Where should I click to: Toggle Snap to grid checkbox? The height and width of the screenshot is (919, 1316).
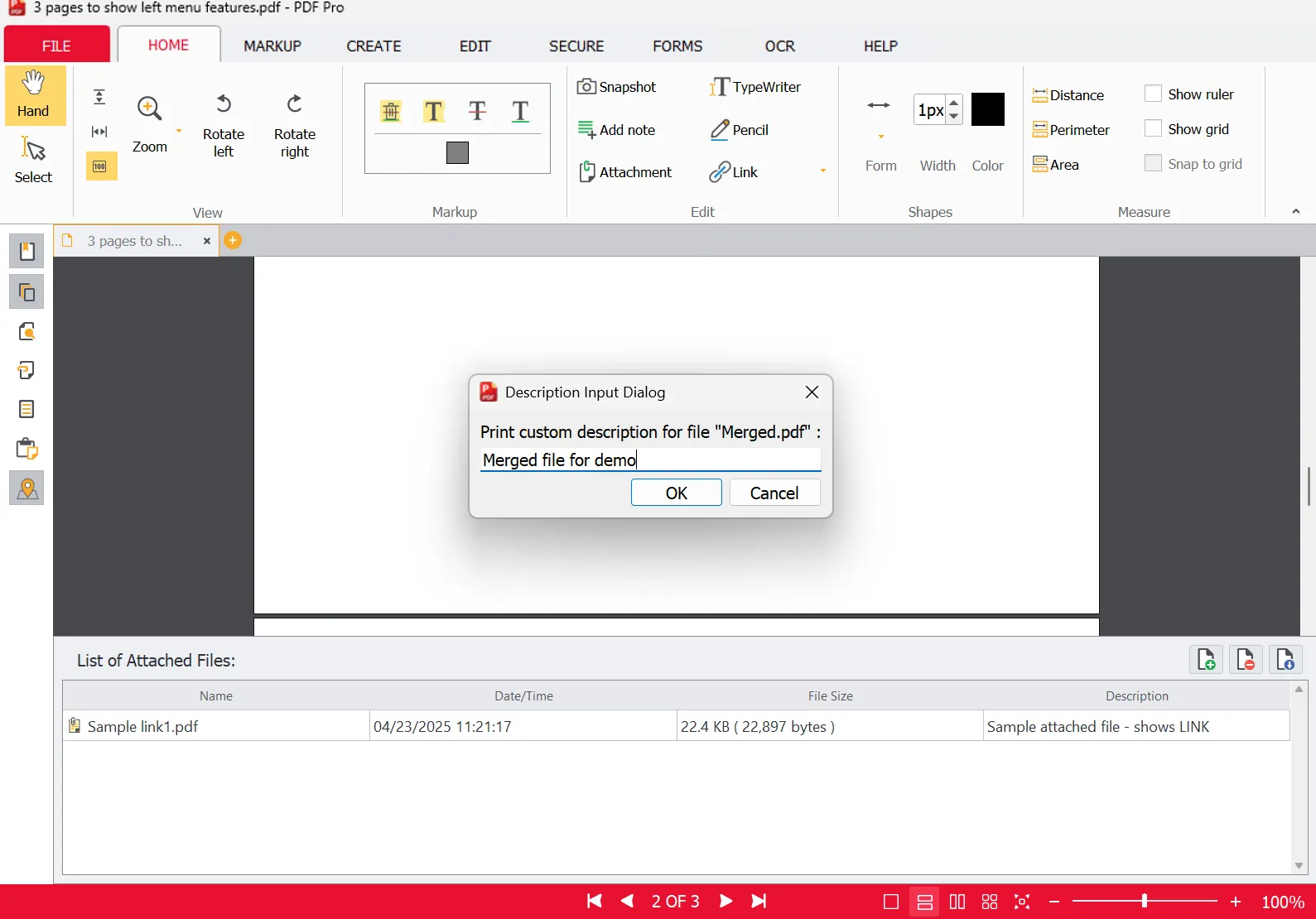tap(1153, 163)
